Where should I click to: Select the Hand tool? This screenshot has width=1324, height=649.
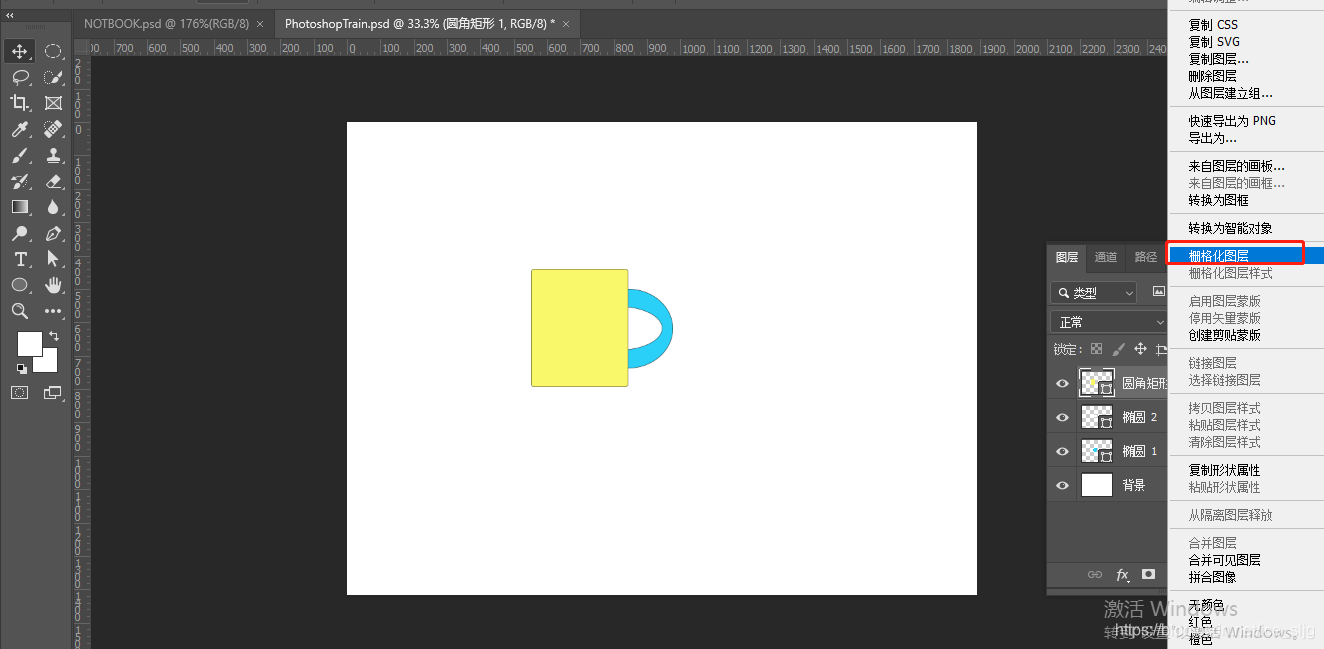point(53,285)
